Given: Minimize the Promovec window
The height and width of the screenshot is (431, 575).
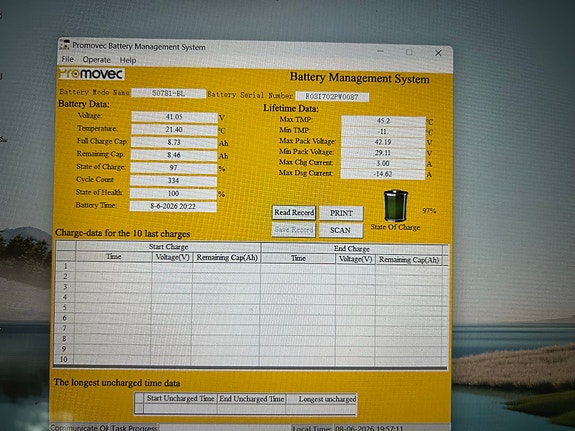Looking at the screenshot, I should pos(380,51).
